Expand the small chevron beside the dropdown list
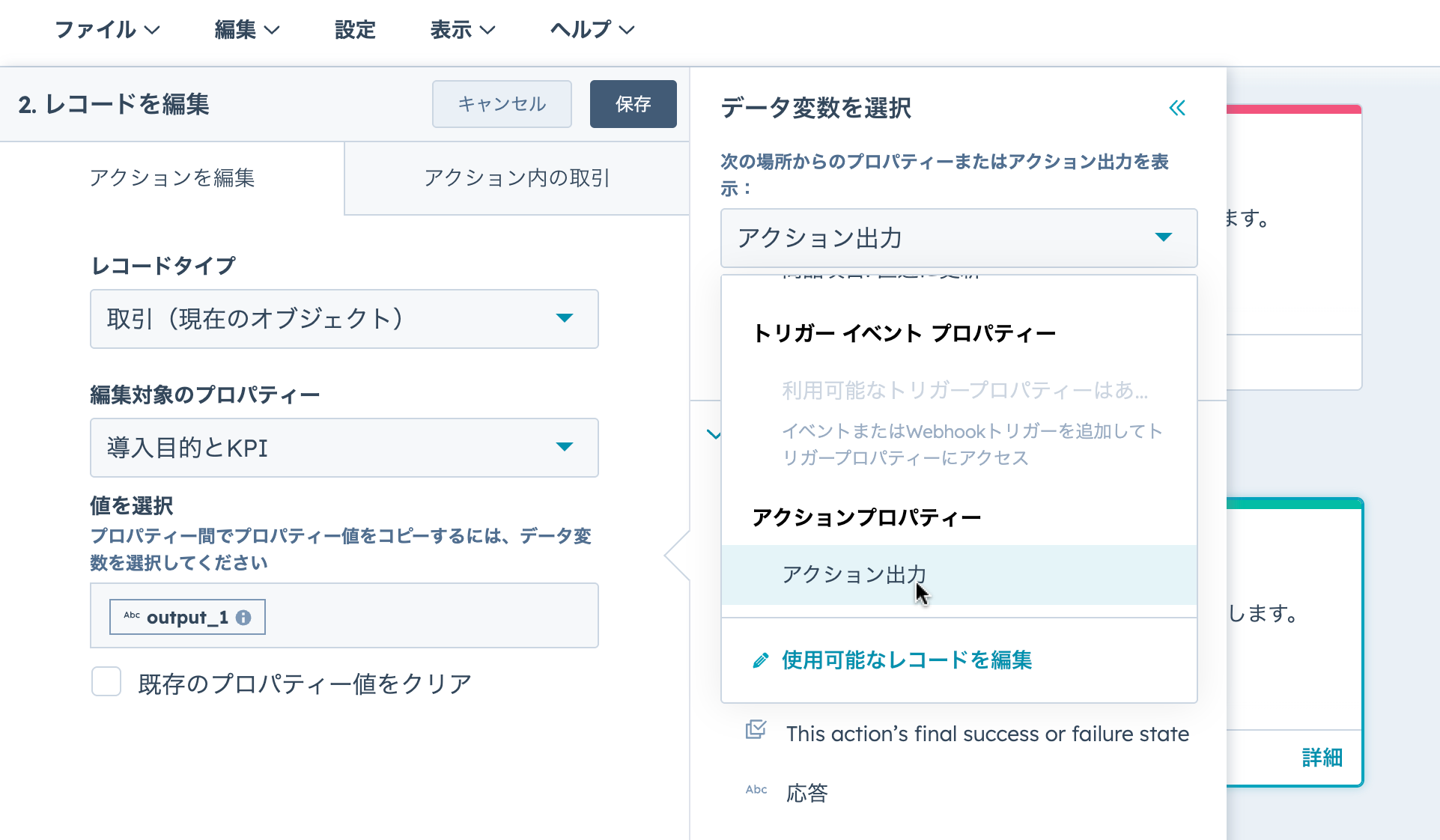The height and width of the screenshot is (840, 1440). [x=714, y=434]
